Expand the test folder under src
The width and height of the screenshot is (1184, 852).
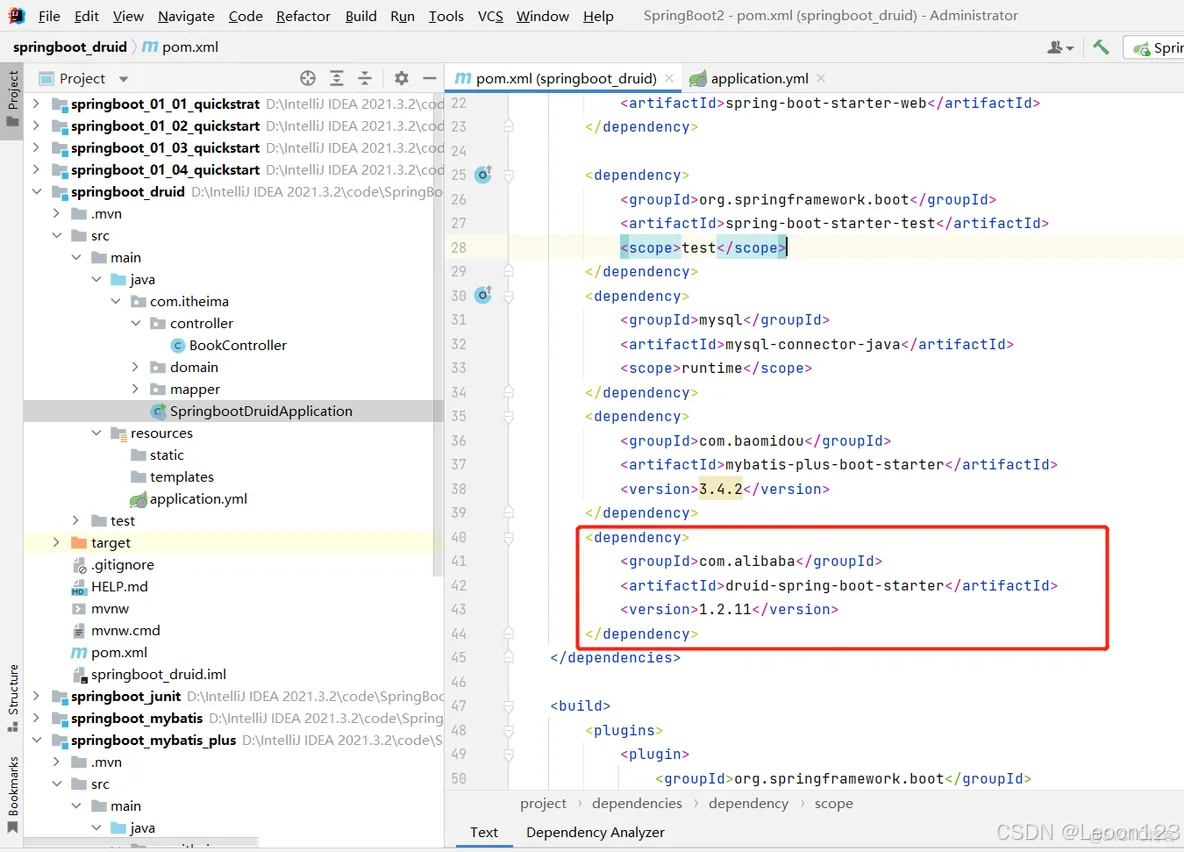tap(76, 520)
